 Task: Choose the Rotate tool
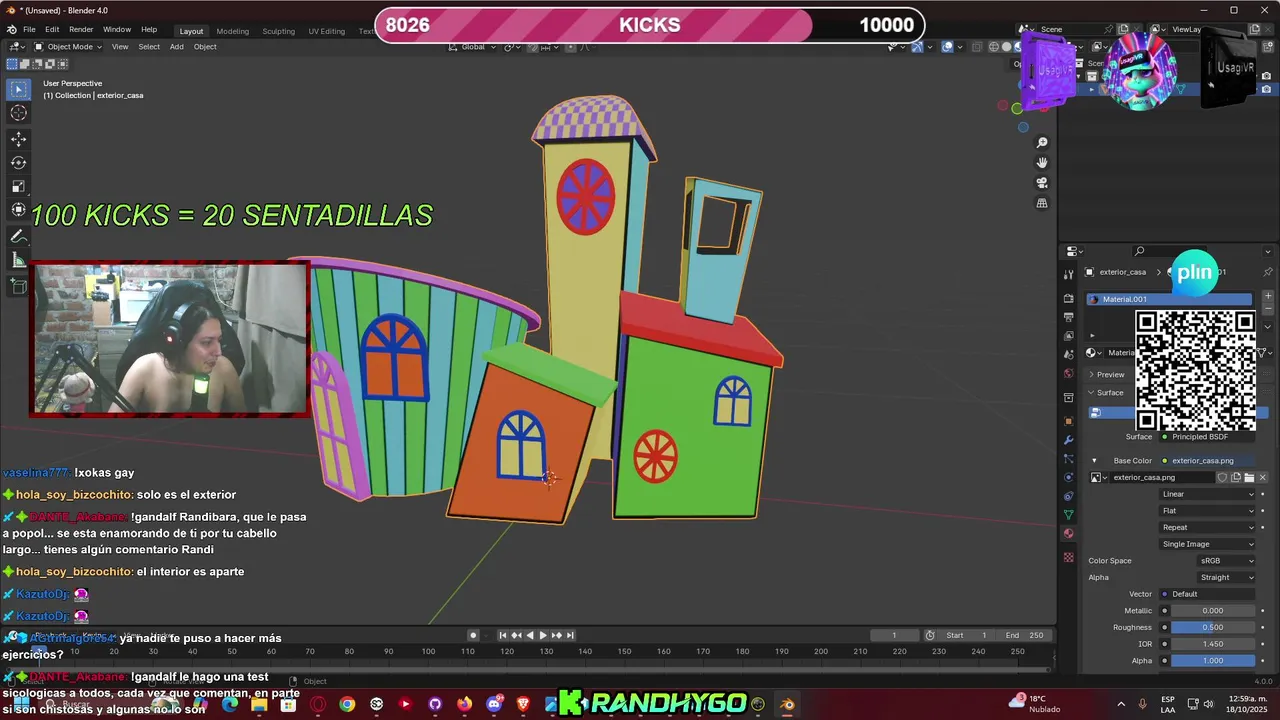coord(18,163)
